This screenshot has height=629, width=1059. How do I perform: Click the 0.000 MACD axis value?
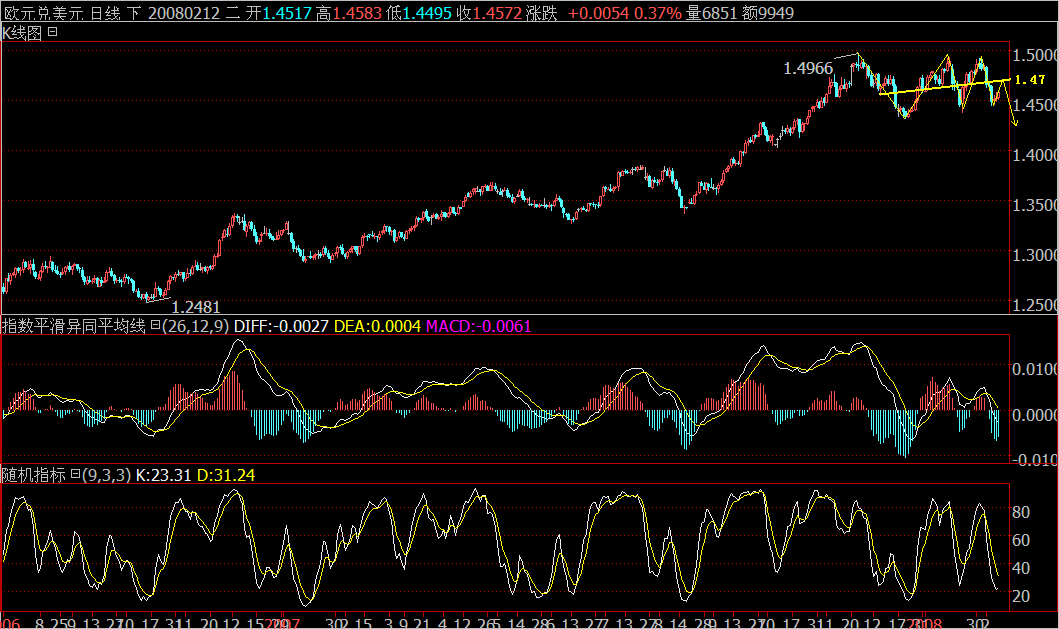(1035, 414)
